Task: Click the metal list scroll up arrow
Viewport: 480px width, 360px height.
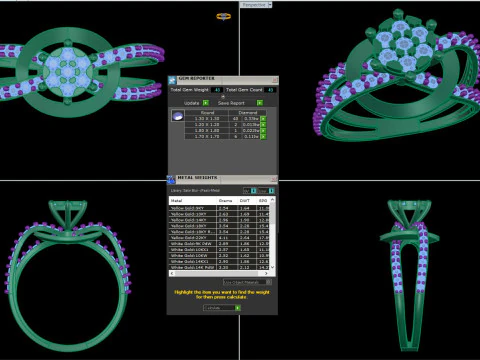Action: 273,200
